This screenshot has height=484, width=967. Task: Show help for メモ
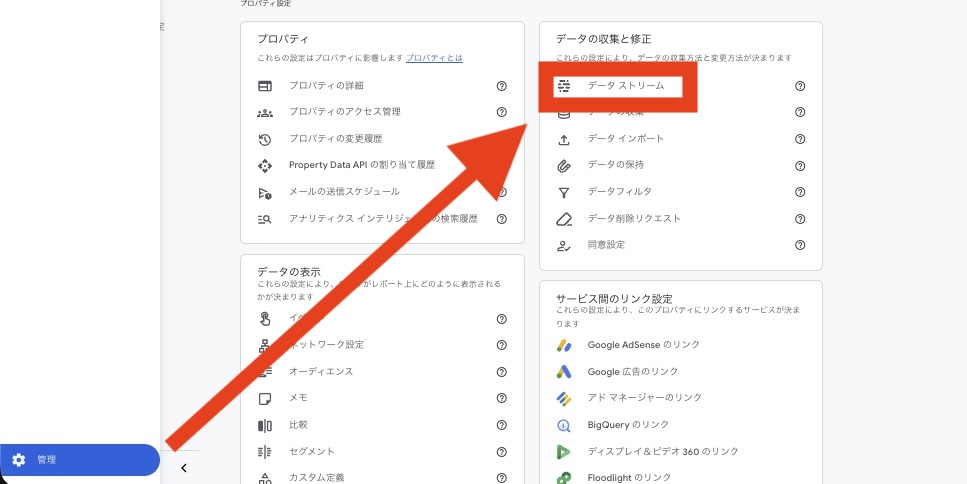tap(501, 398)
